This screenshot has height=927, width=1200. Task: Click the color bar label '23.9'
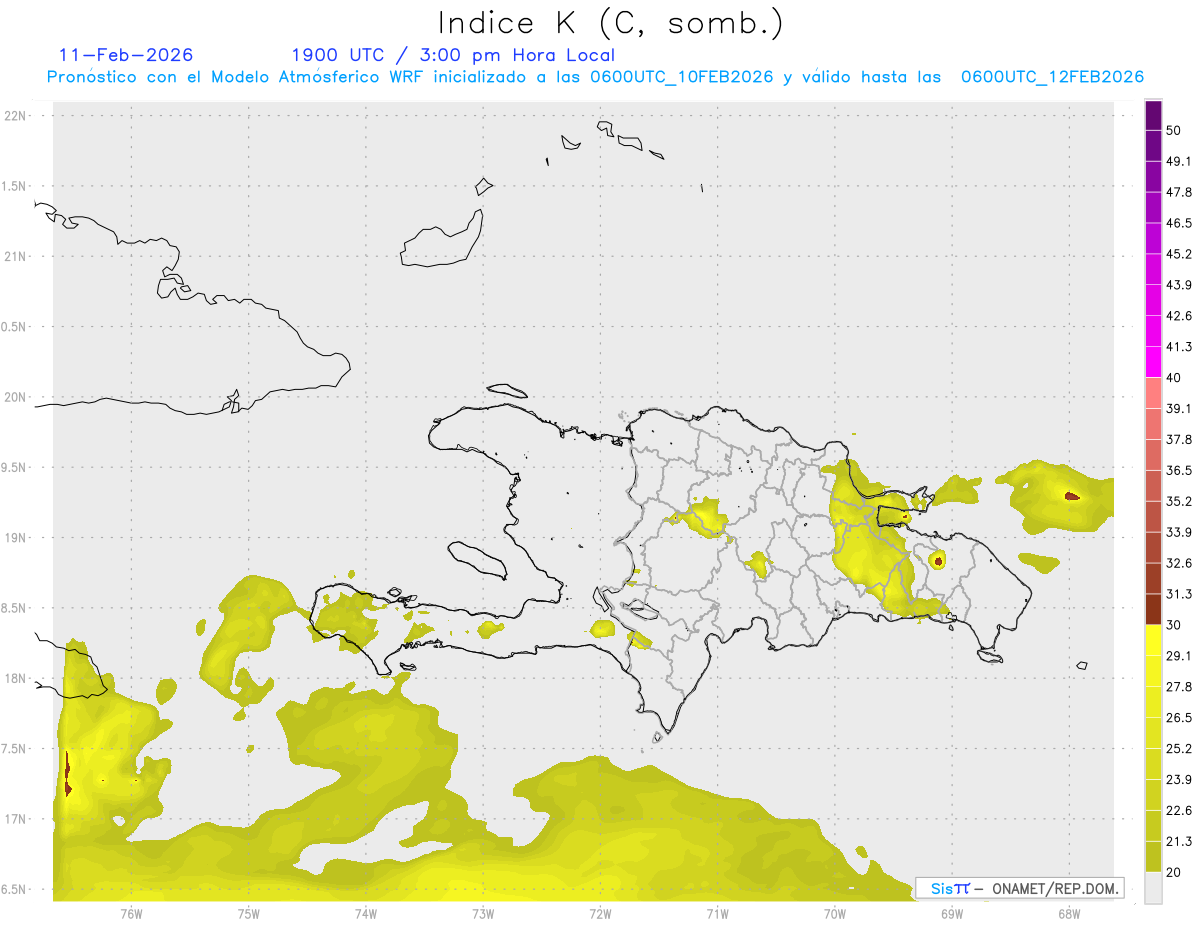click(x=1179, y=779)
